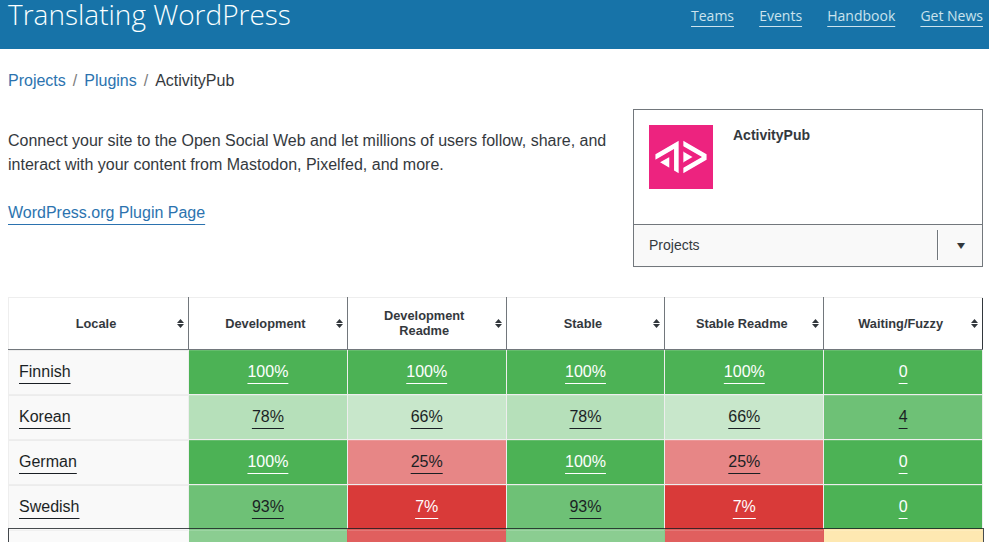Open the Teams menu item
Viewport: 989px width, 542px height.
click(712, 16)
